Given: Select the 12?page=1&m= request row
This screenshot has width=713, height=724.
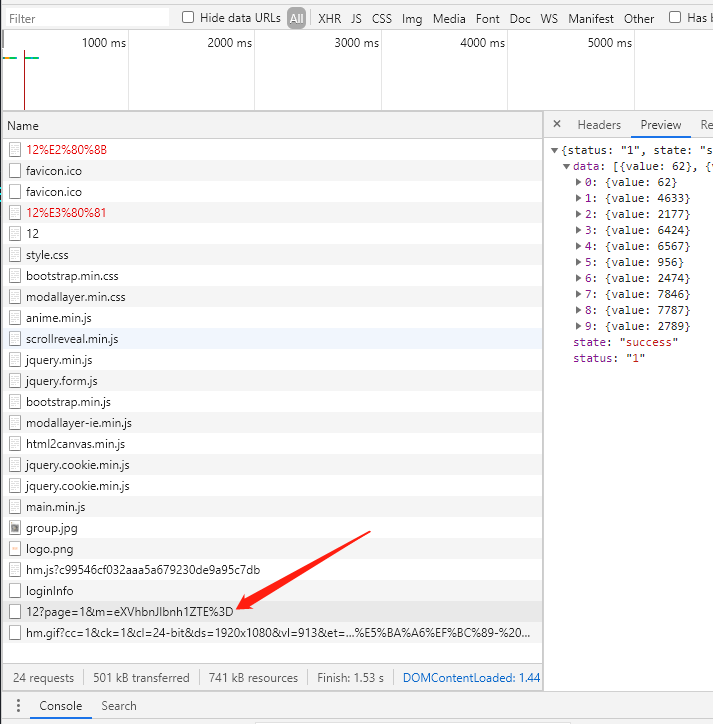Looking at the screenshot, I should [130, 612].
